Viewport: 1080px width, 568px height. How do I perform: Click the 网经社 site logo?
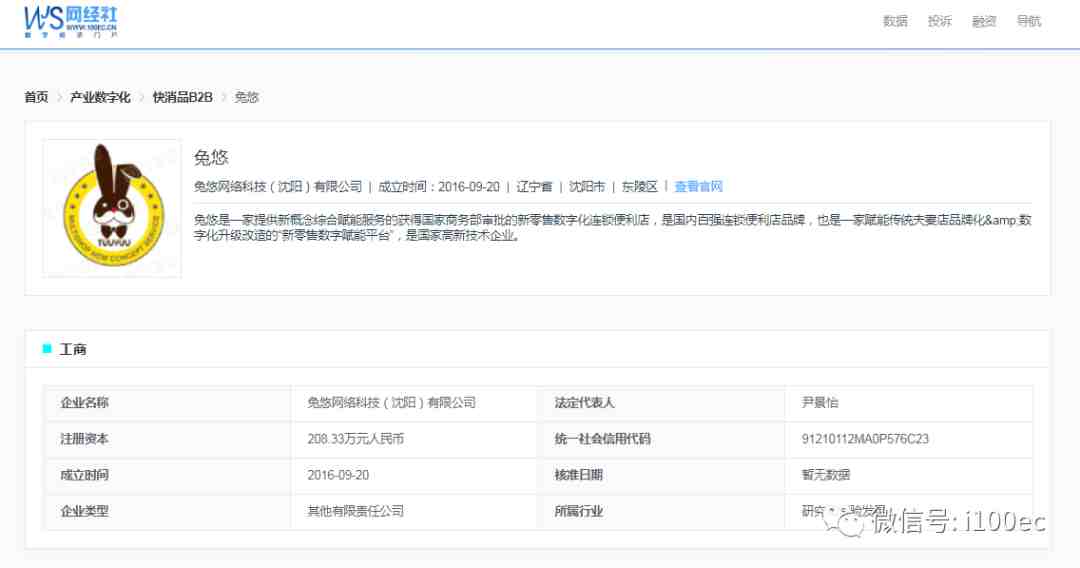point(71,21)
